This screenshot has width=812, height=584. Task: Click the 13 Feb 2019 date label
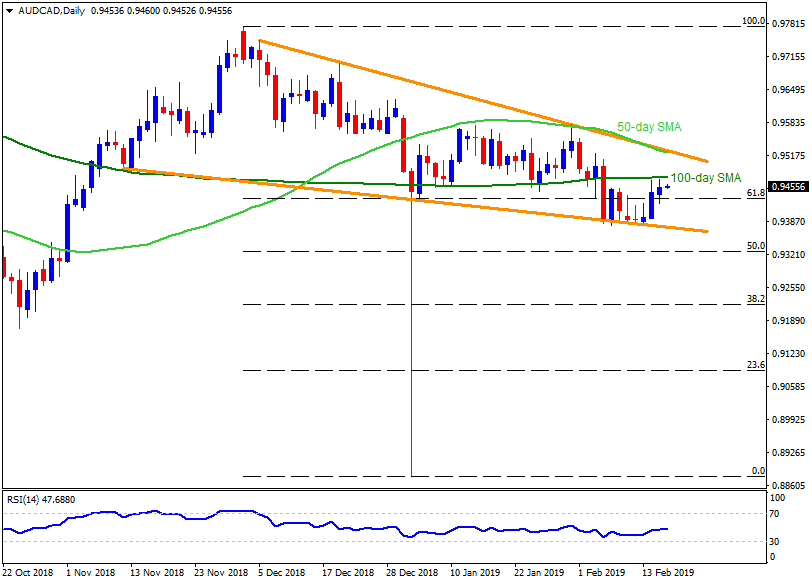(x=667, y=573)
